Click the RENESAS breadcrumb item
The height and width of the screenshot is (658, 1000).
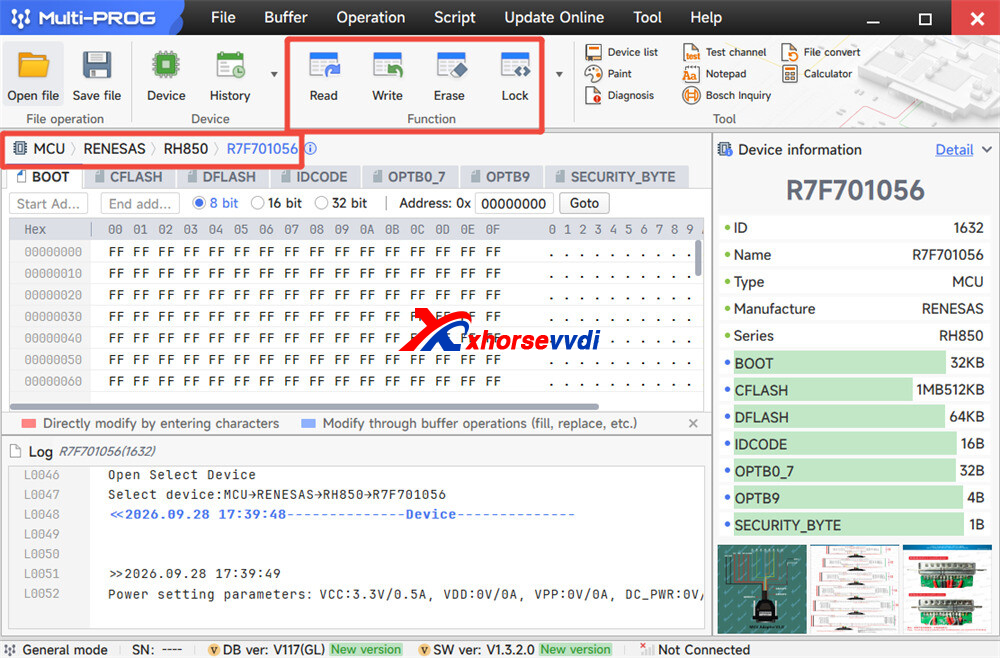[115, 149]
